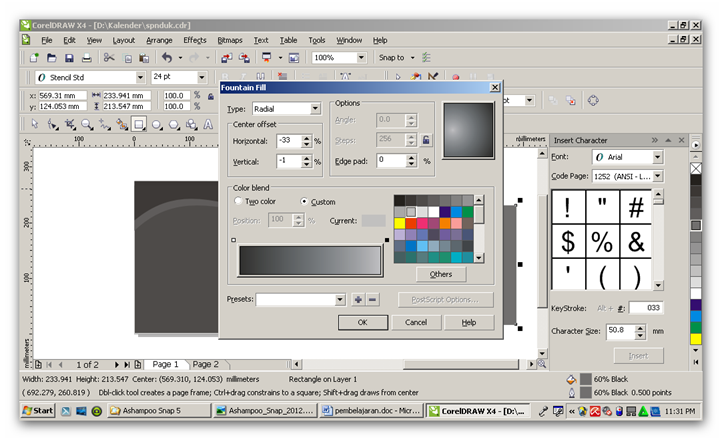Select the Smart fill tool
The image size is (722, 440).
(122, 124)
